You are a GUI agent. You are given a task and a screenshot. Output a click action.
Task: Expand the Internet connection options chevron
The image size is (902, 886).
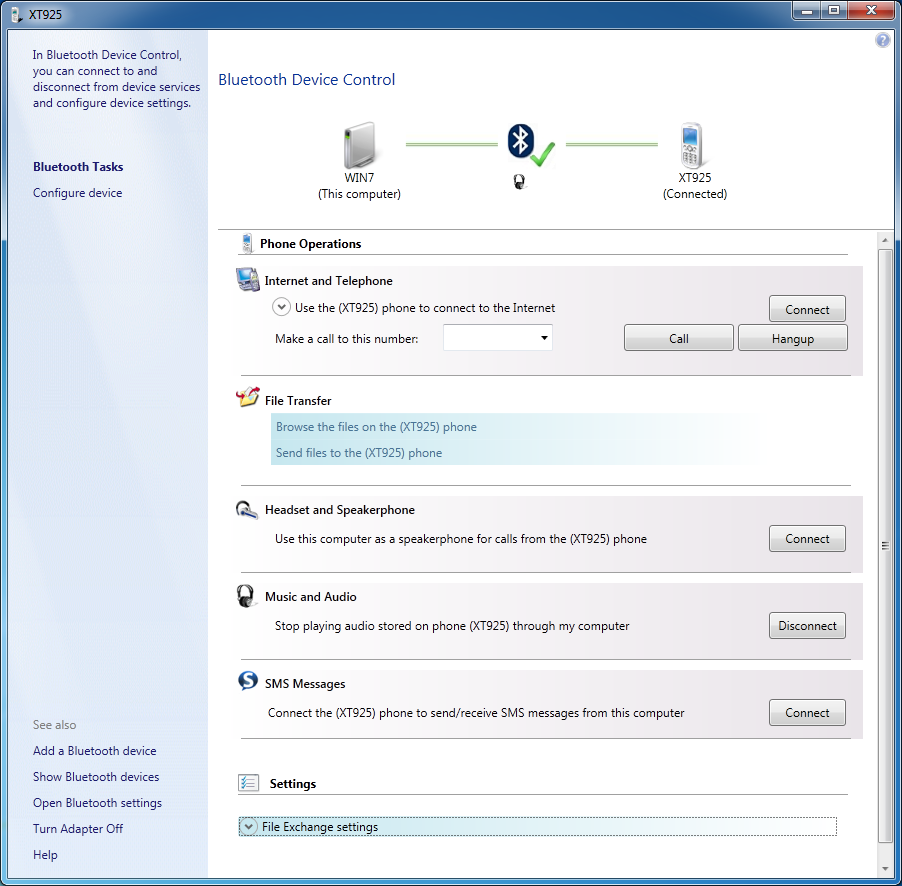pyautogui.click(x=281, y=307)
